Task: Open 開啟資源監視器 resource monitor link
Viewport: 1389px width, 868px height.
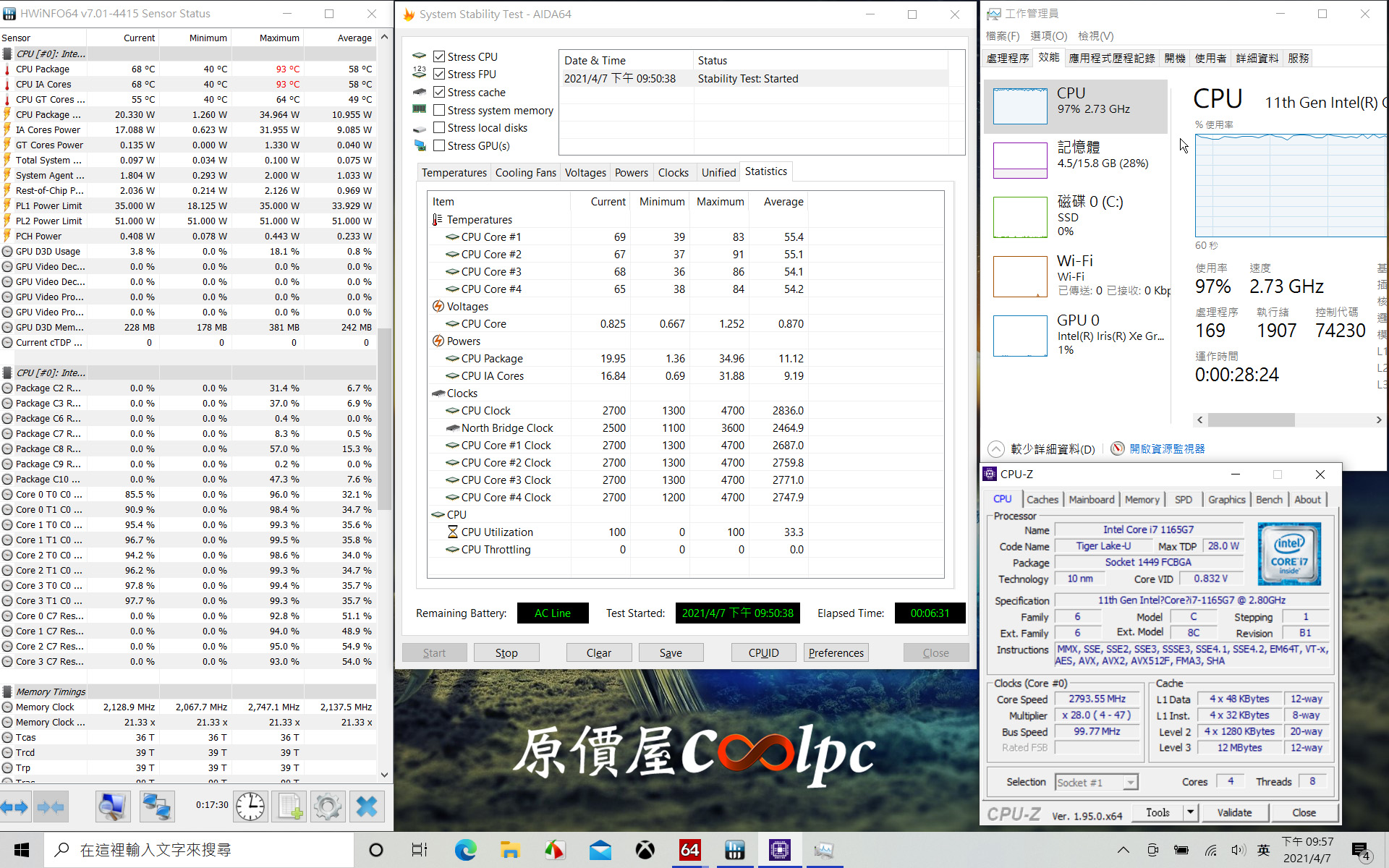Action: (x=1167, y=448)
